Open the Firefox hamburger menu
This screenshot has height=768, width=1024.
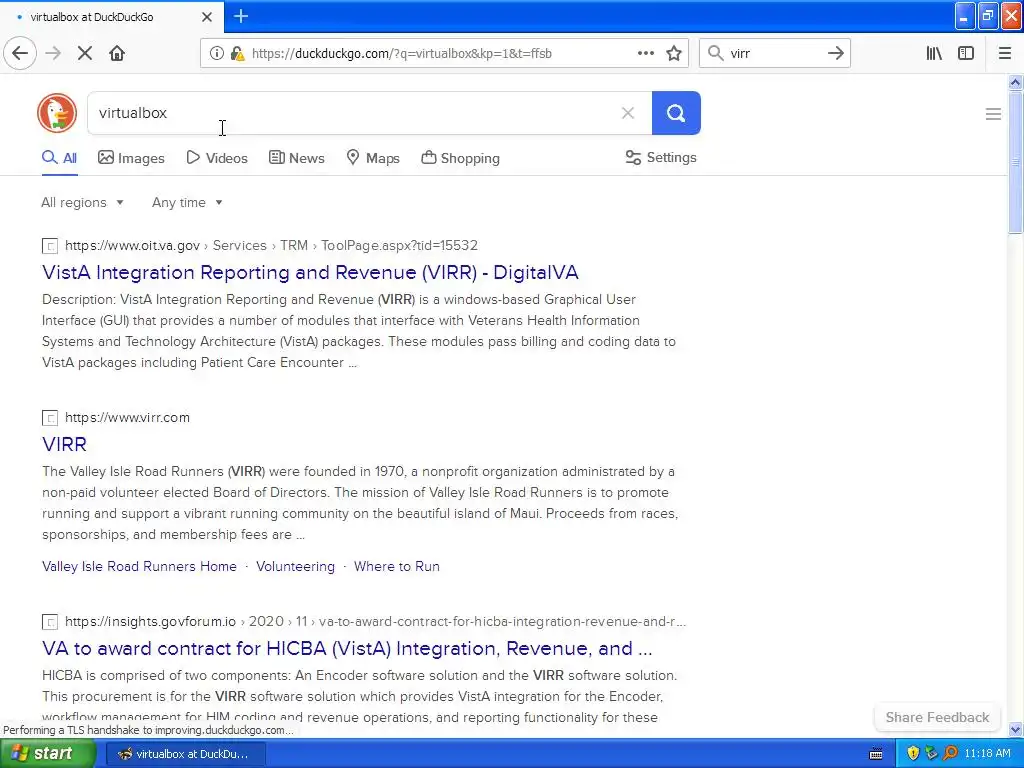[x=1005, y=54]
